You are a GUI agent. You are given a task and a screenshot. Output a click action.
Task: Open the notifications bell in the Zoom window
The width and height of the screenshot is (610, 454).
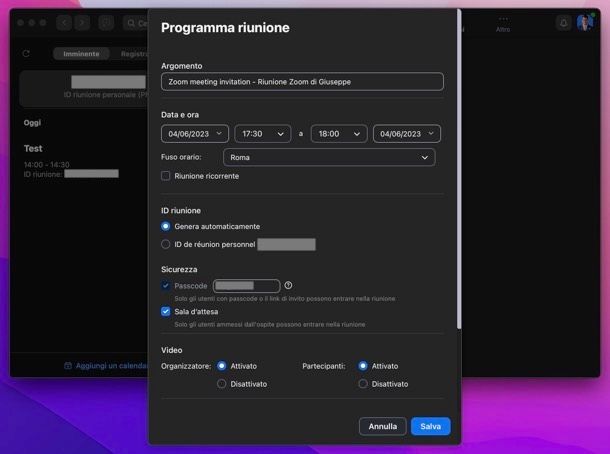563,23
